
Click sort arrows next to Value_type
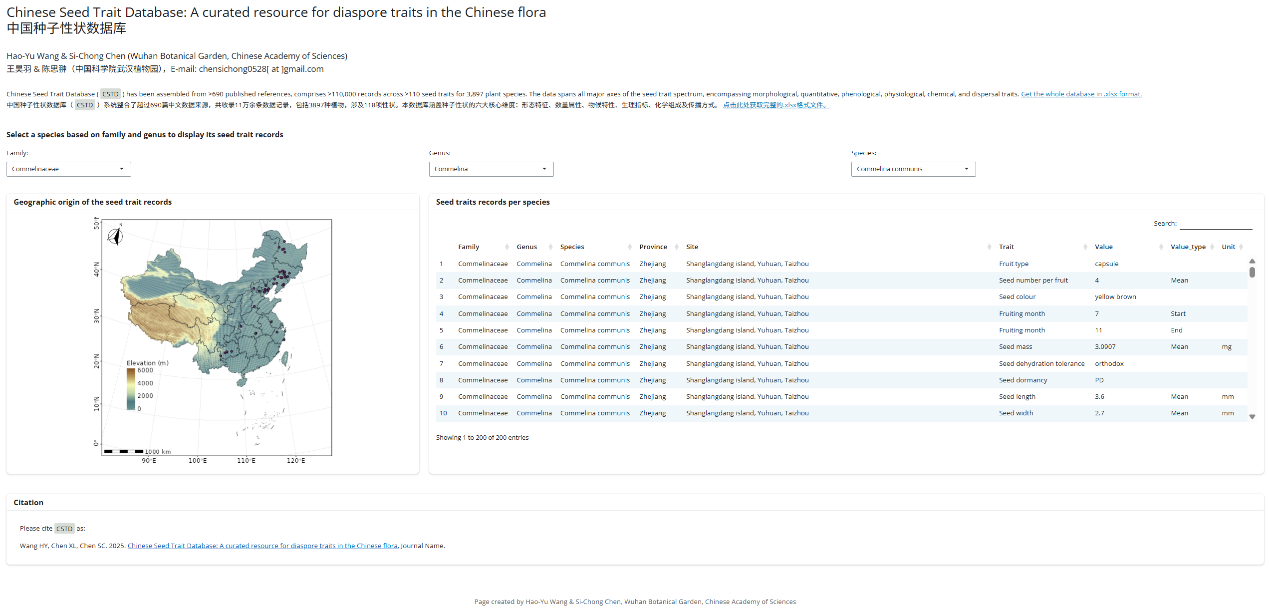[x=1213, y=247]
